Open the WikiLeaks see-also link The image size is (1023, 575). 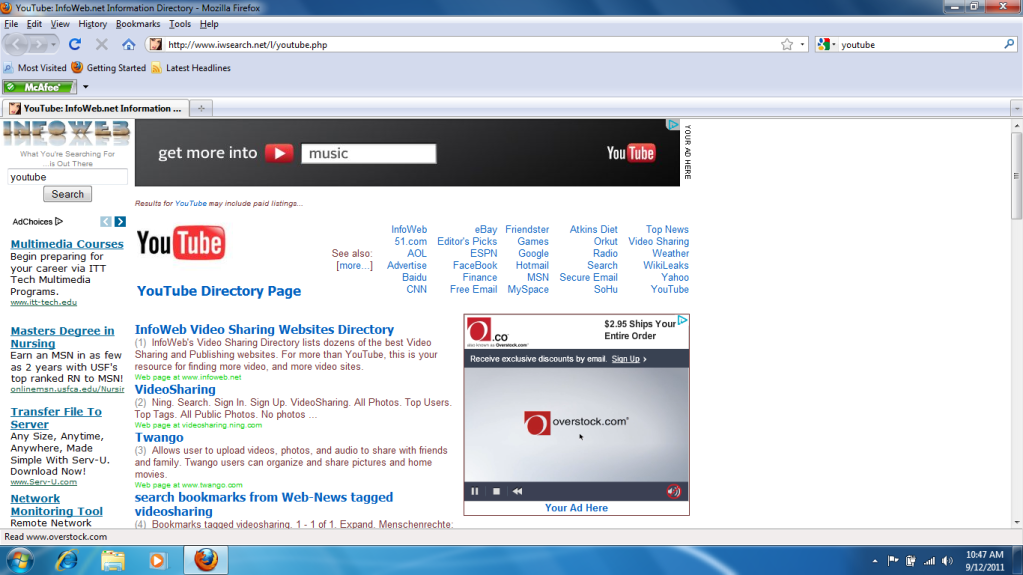665,266
